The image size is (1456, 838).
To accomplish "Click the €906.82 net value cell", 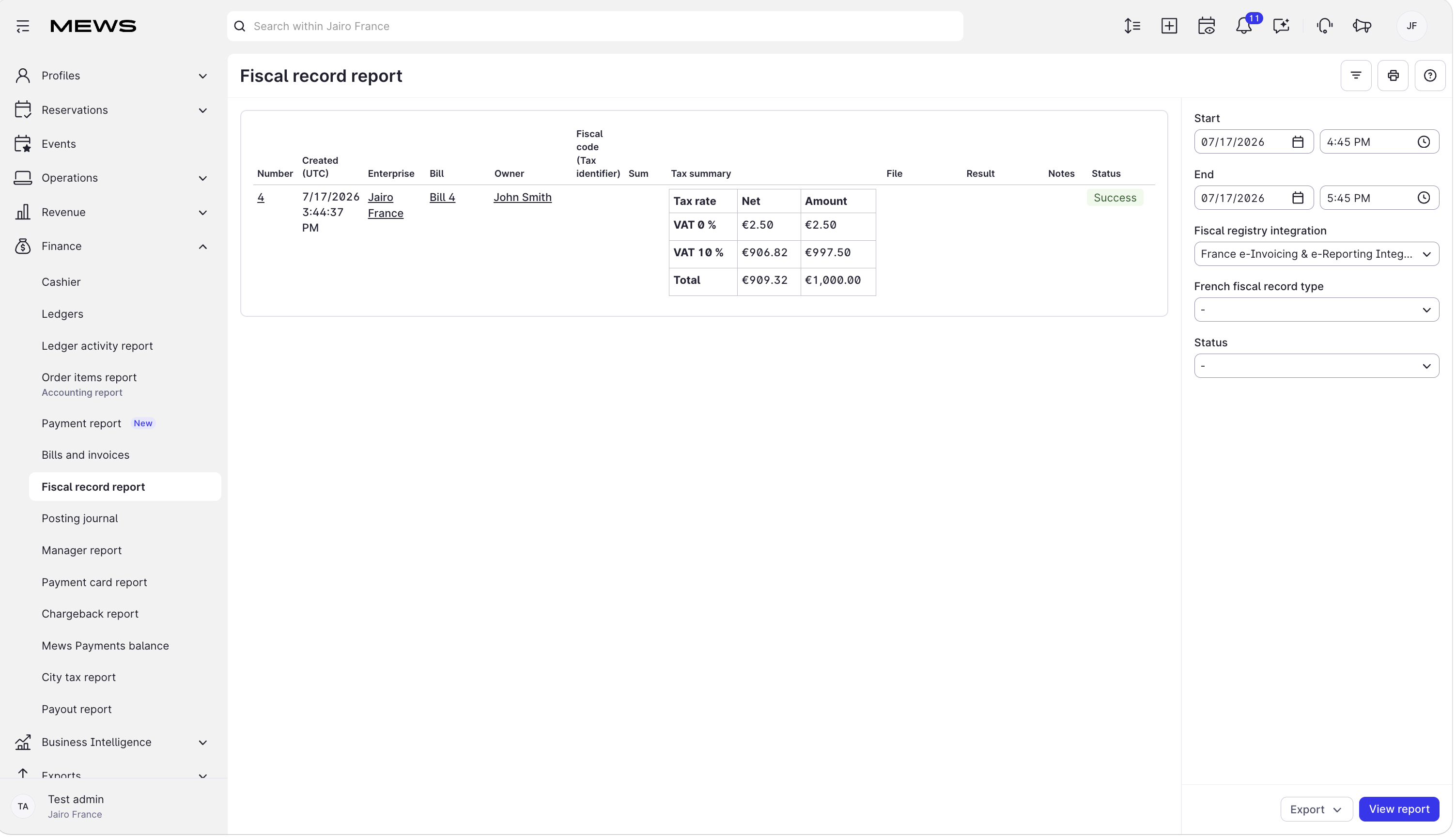I will pyautogui.click(x=770, y=254).
